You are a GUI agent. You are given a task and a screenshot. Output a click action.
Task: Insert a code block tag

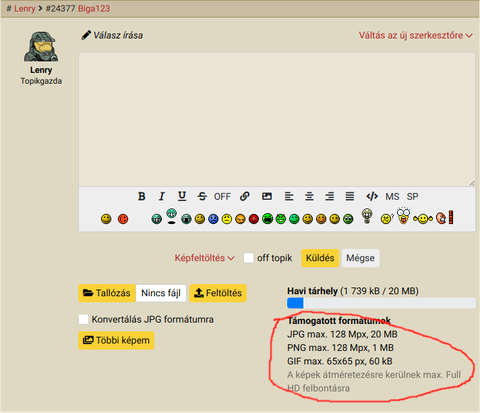[x=372, y=196]
